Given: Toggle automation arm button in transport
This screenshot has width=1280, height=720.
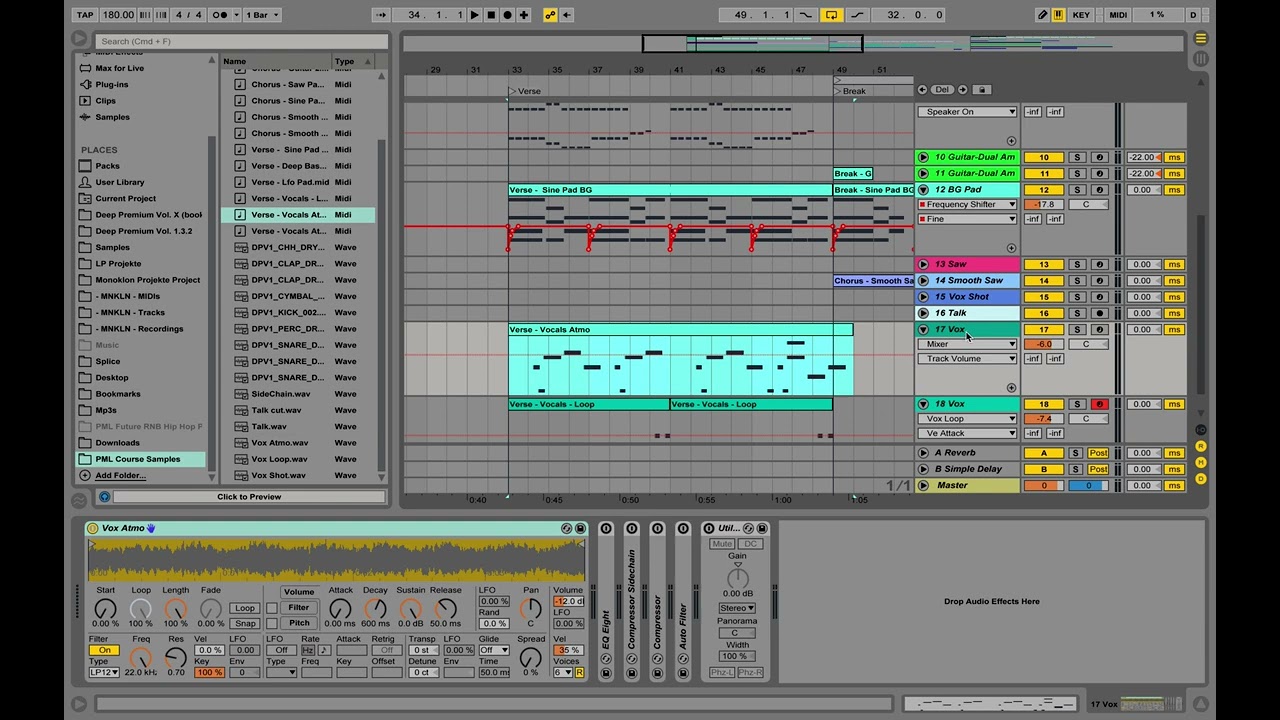Looking at the screenshot, I should [x=550, y=15].
